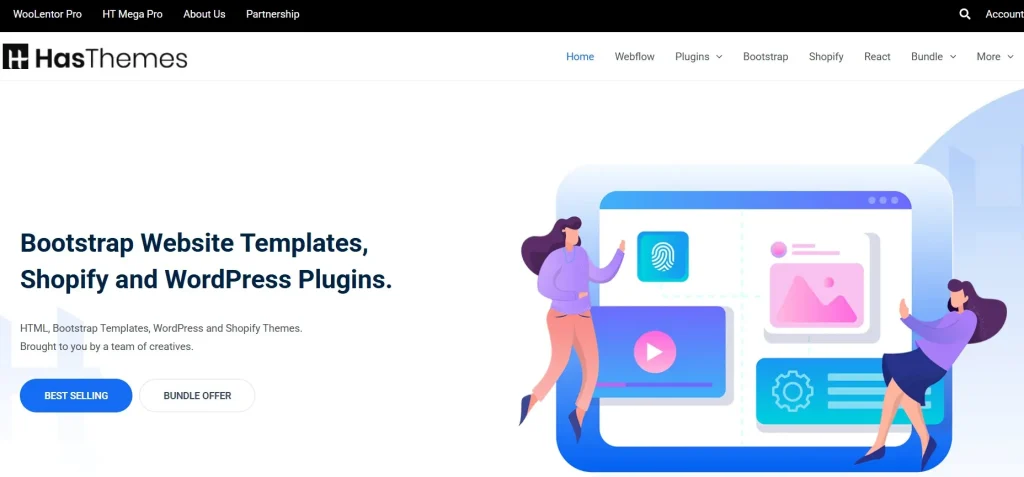Expand the Bundle dropdown chevron
The image size is (1024, 477).
pyautogui.click(x=953, y=57)
